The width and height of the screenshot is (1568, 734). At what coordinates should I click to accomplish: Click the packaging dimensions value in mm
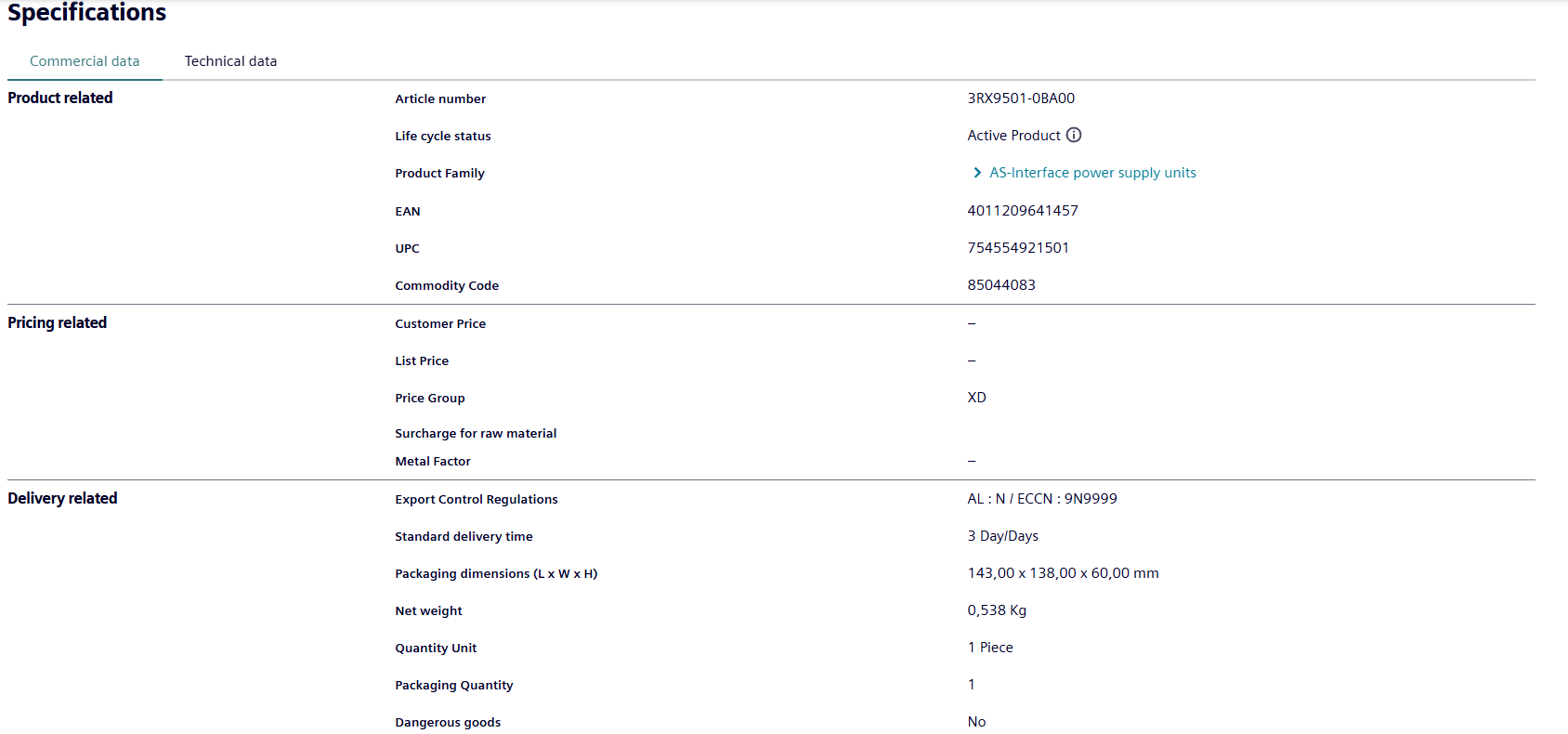[x=1063, y=573]
